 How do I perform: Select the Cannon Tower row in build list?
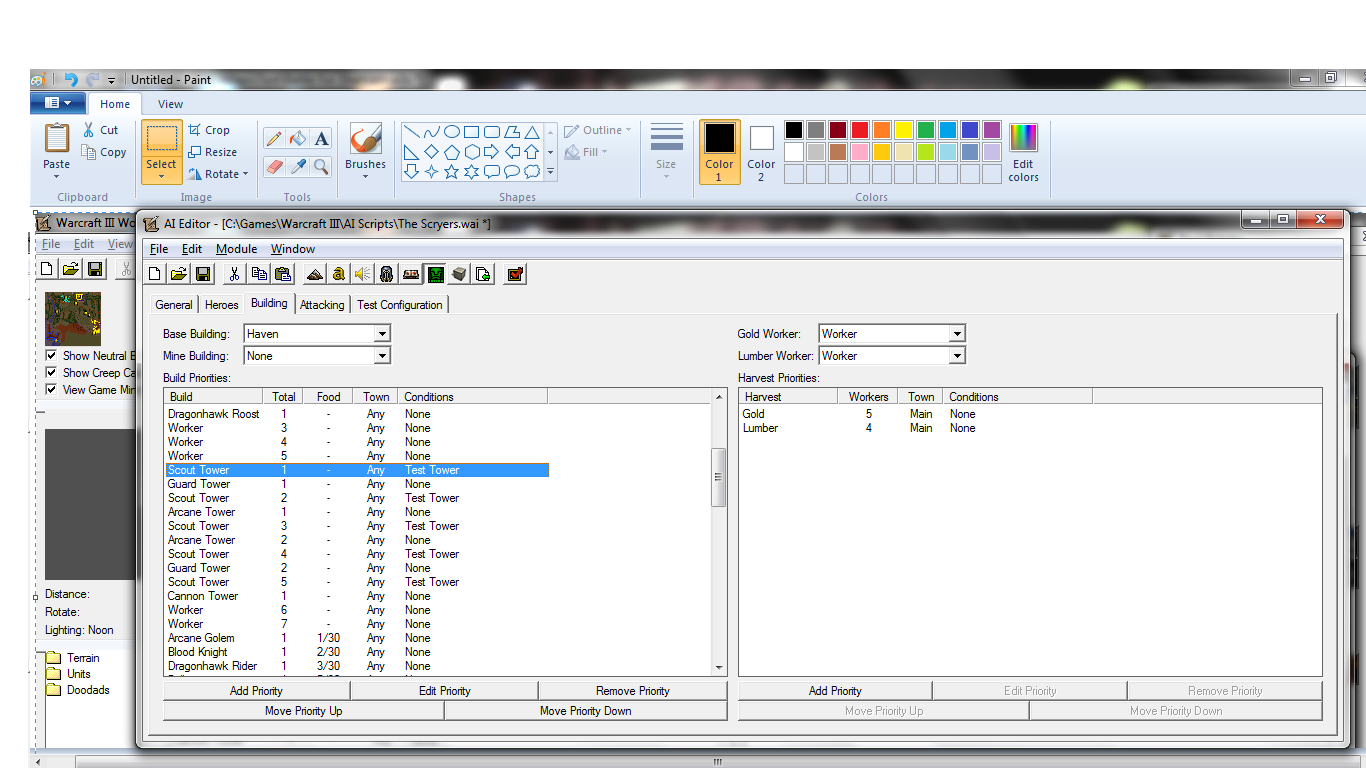(357, 596)
